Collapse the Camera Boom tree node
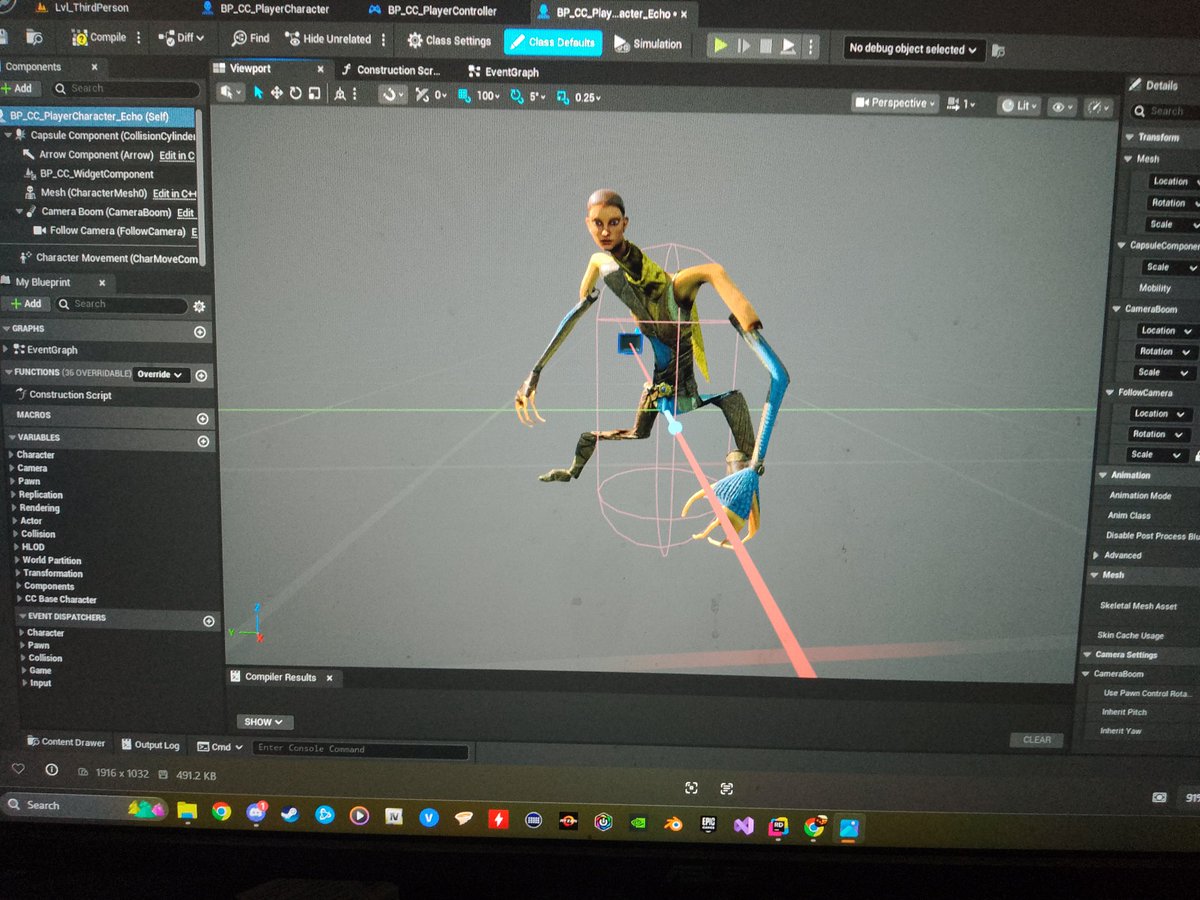The height and width of the screenshot is (900, 1200). (x=20, y=212)
